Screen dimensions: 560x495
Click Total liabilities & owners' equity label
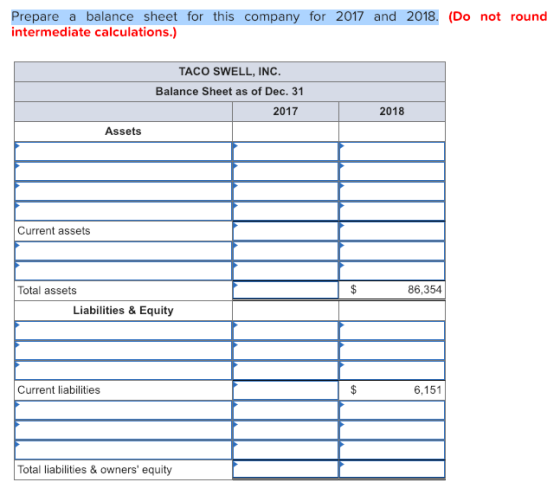click(95, 469)
